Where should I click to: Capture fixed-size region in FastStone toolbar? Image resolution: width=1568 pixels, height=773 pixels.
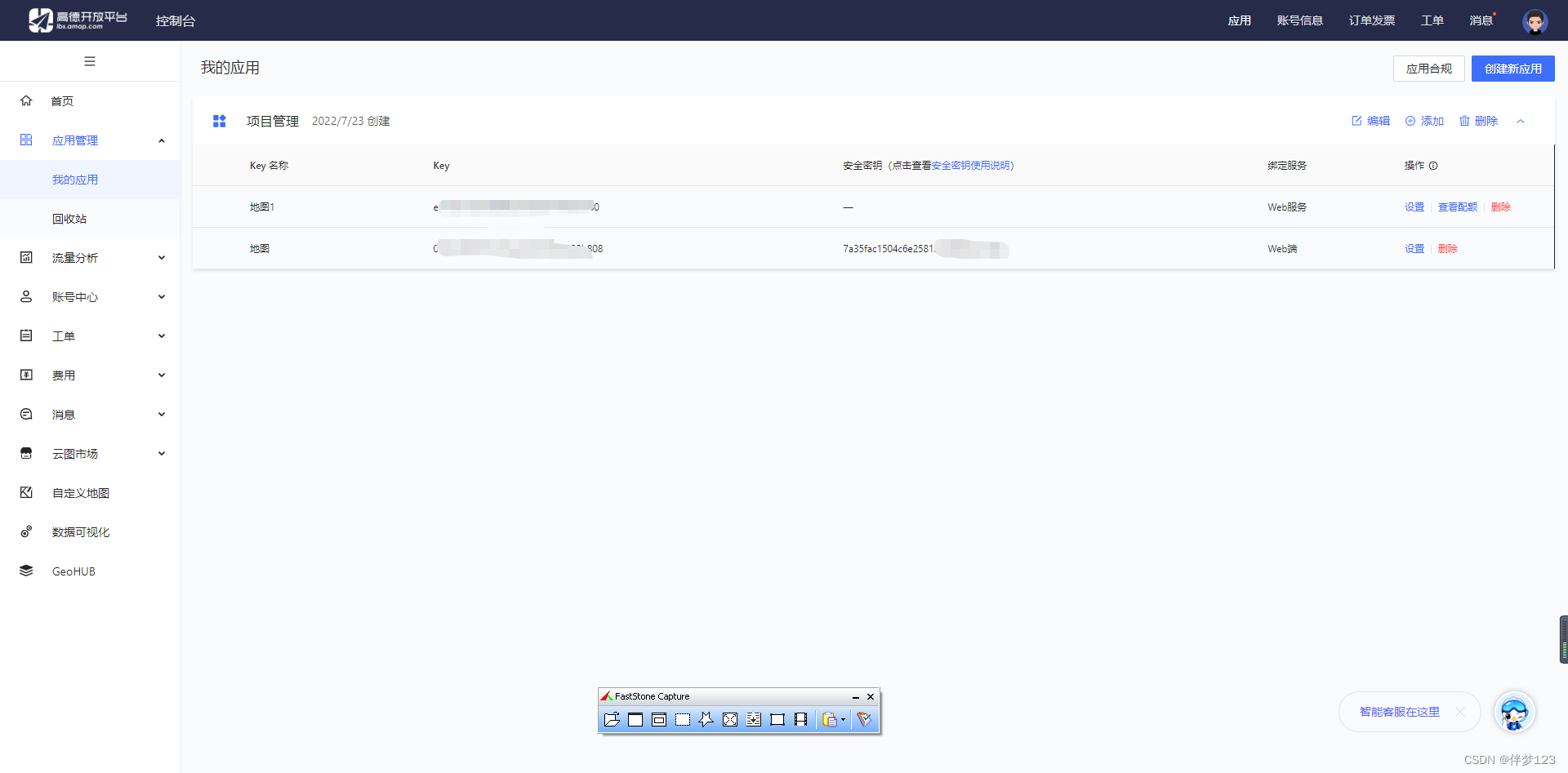point(777,719)
